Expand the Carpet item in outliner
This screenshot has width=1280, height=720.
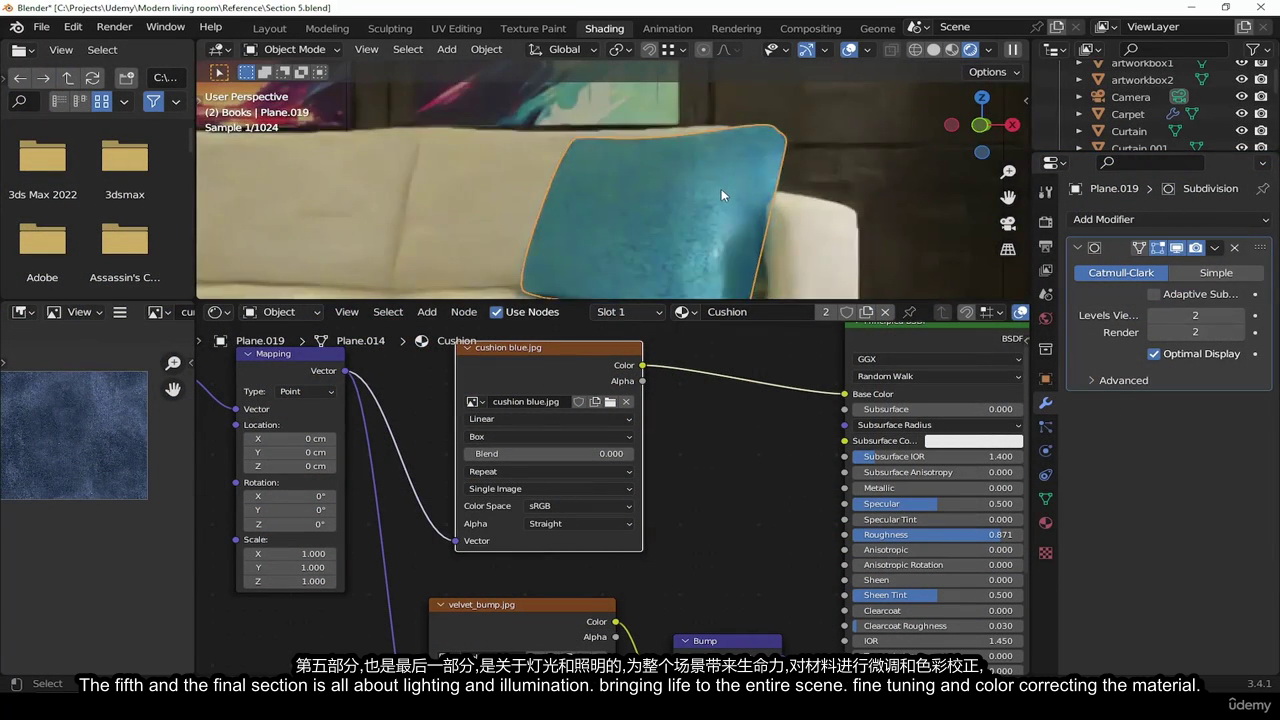click(x=1079, y=114)
